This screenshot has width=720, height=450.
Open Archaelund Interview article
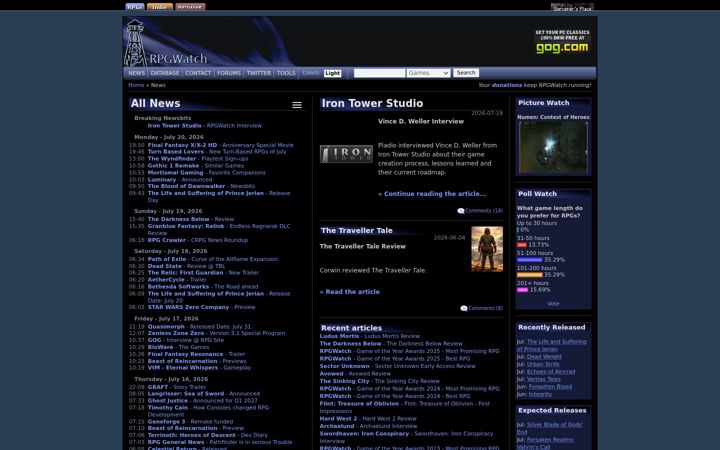[x=368, y=426]
